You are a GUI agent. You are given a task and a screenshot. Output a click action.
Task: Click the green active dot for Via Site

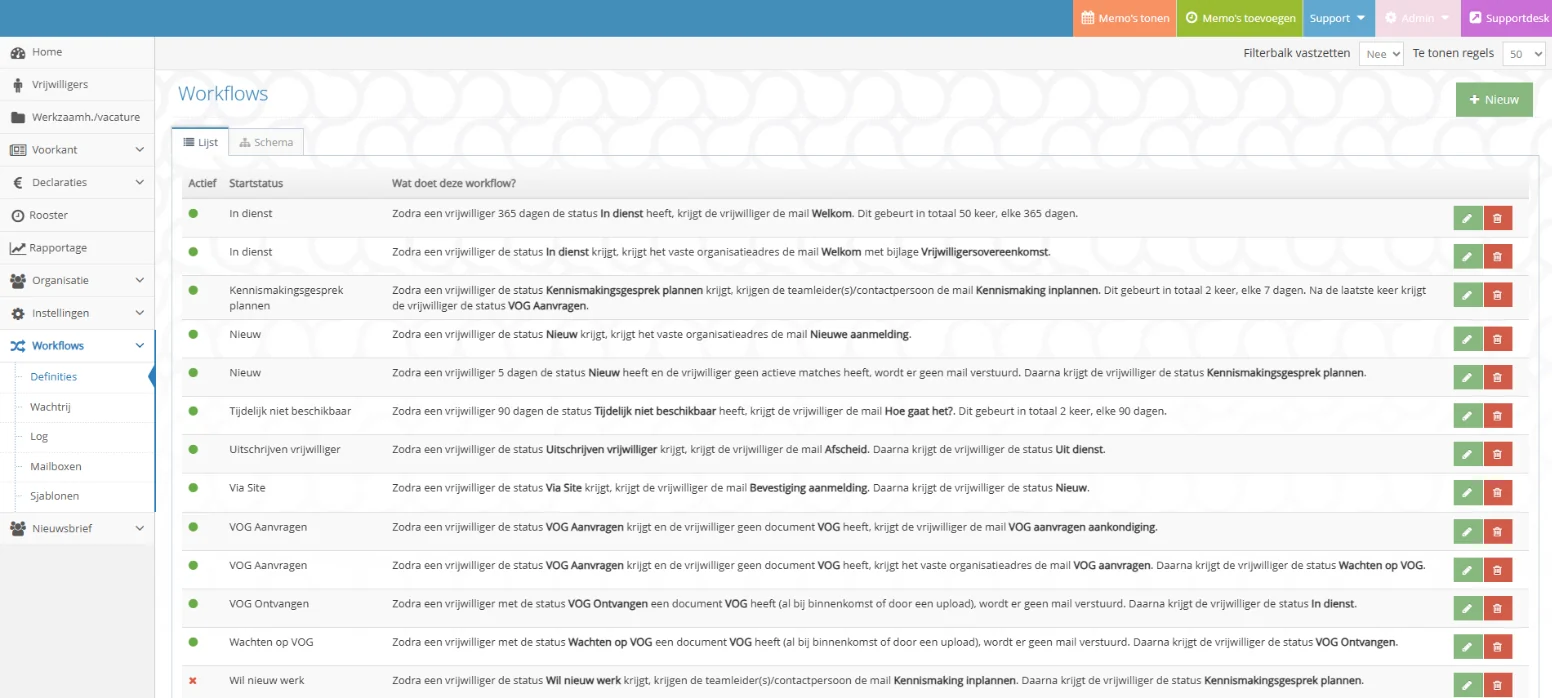(x=193, y=488)
